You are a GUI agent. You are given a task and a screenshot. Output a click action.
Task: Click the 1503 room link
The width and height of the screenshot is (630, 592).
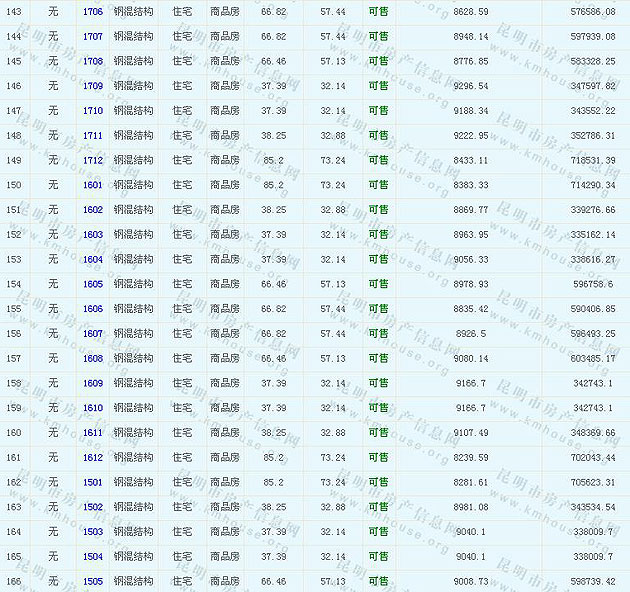tap(92, 532)
